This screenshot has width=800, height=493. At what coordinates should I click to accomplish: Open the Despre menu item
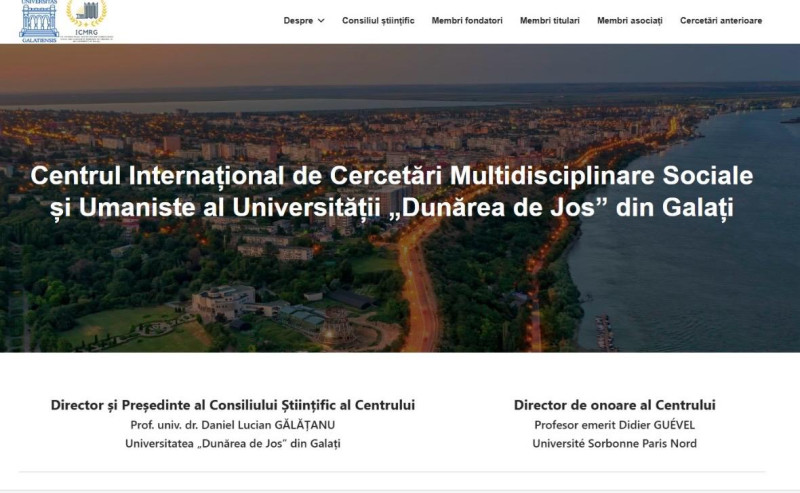coord(298,21)
